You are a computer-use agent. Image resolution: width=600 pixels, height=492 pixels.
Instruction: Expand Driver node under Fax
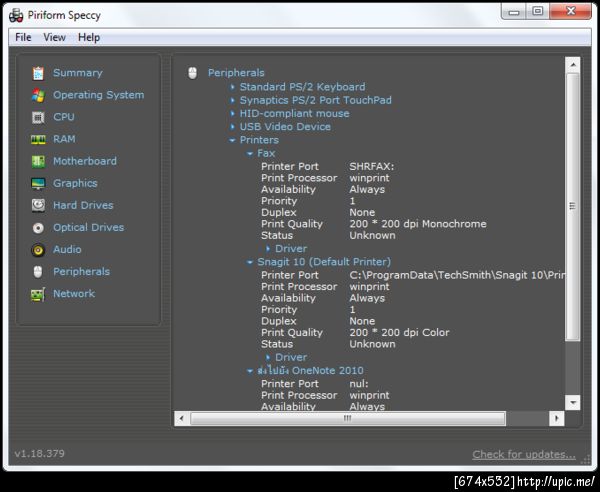click(x=268, y=249)
